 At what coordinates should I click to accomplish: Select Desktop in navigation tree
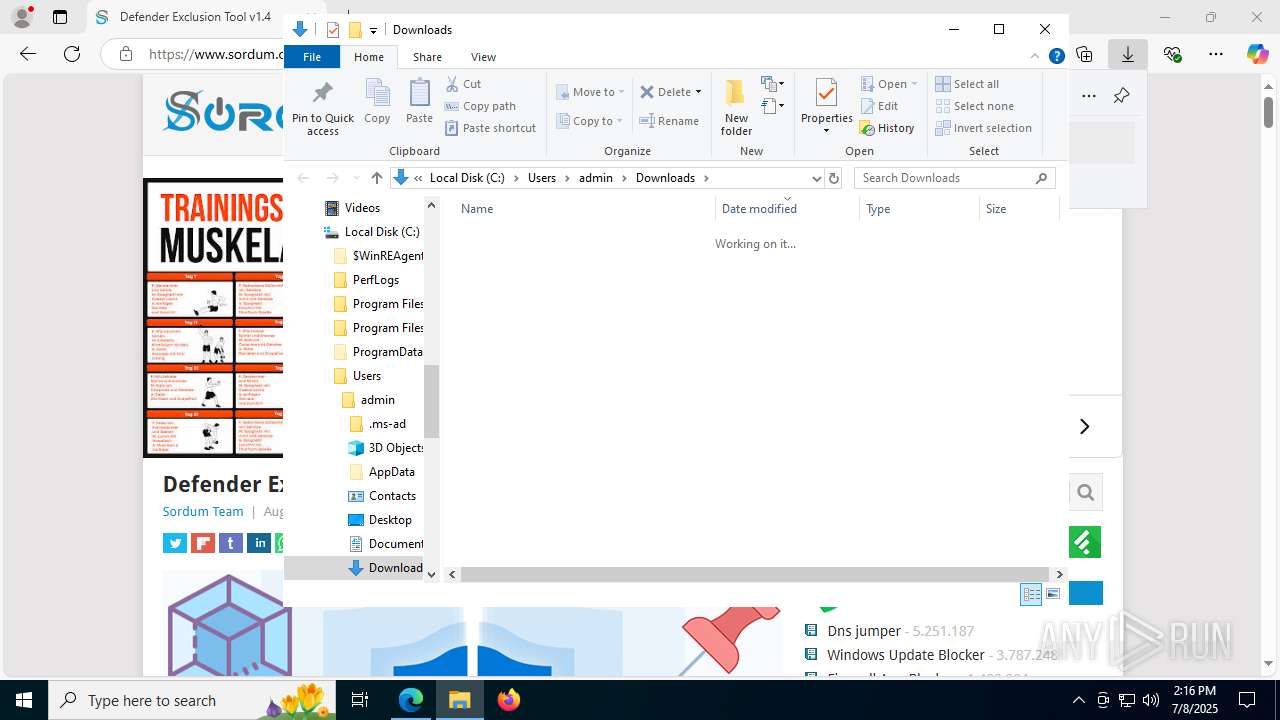[x=380, y=520]
